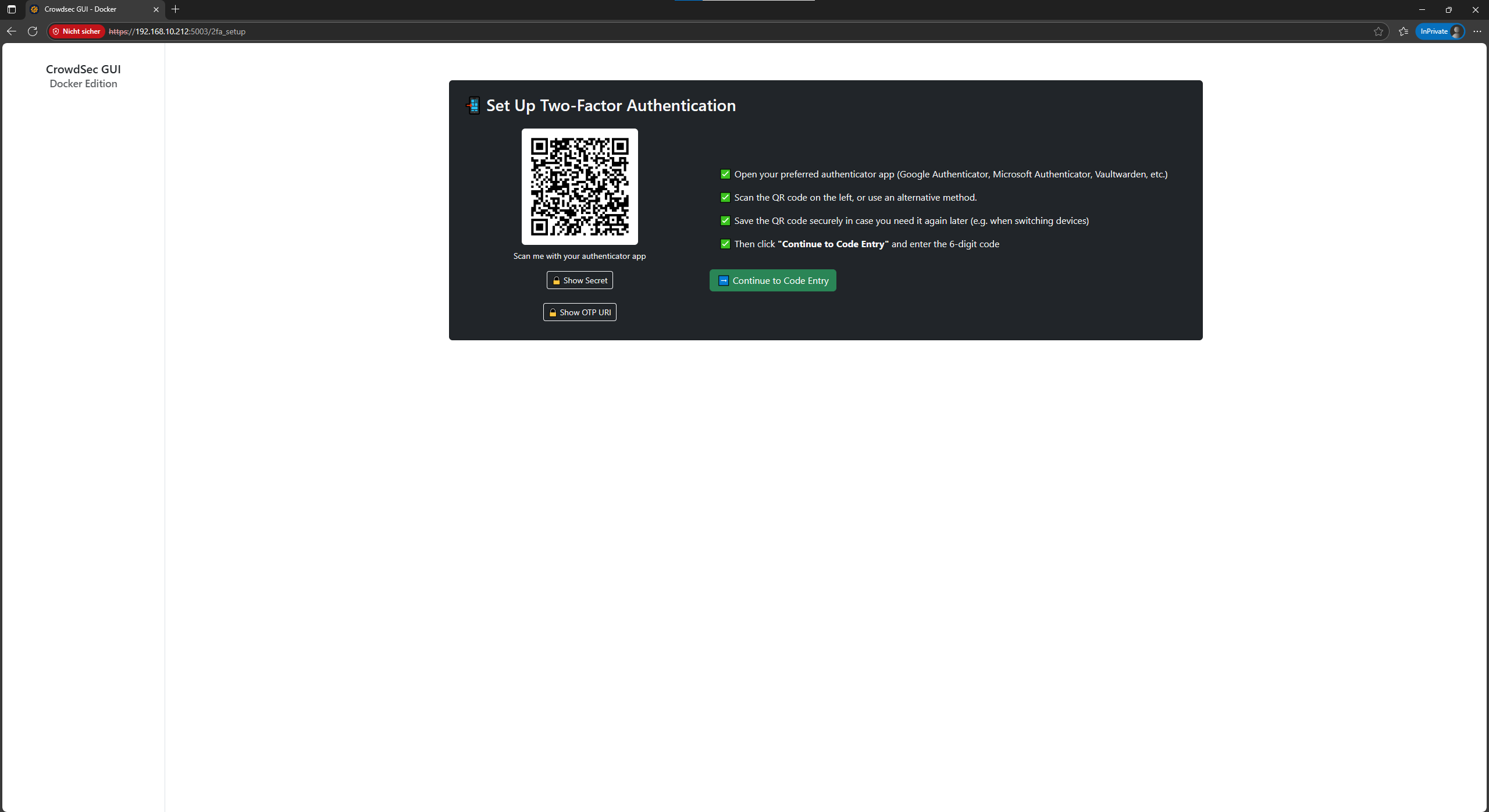The height and width of the screenshot is (812, 1489).
Task: Click the CrowdSec GUI sidebar title
Action: tap(83, 69)
